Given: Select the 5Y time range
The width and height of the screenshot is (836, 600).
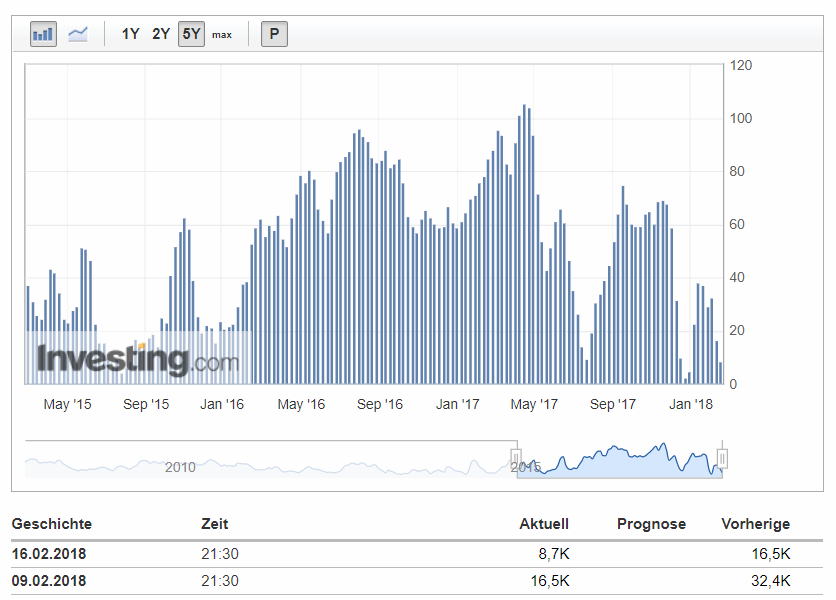Looking at the screenshot, I should tap(191, 34).
